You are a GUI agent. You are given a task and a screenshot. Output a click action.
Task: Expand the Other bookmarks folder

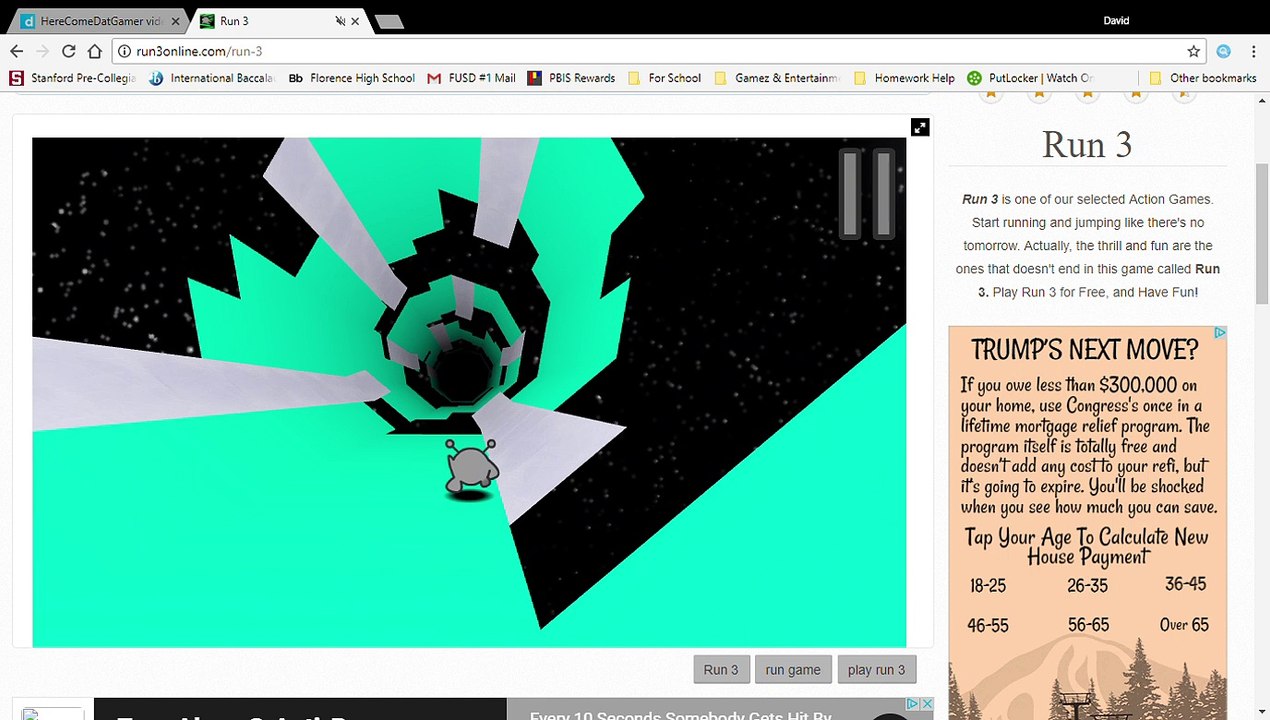[x=1202, y=78]
